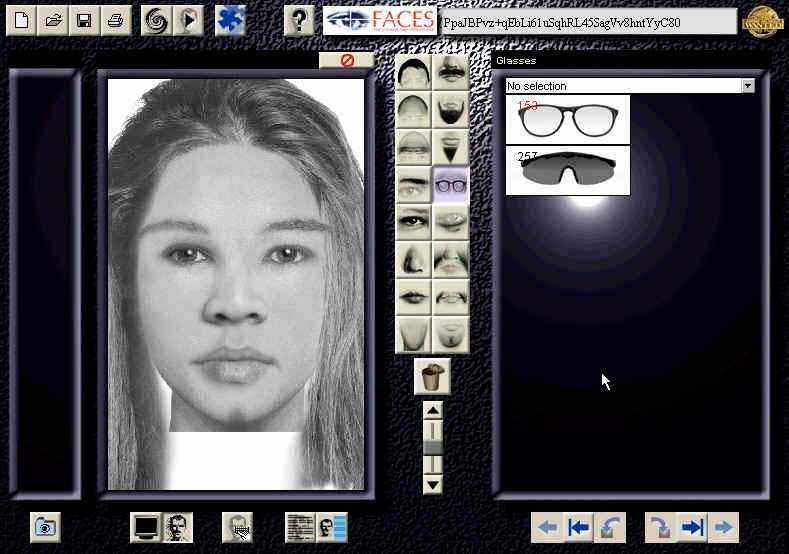The image size is (789, 554).
Task: Click the Open file folder button
Action: 54,20
